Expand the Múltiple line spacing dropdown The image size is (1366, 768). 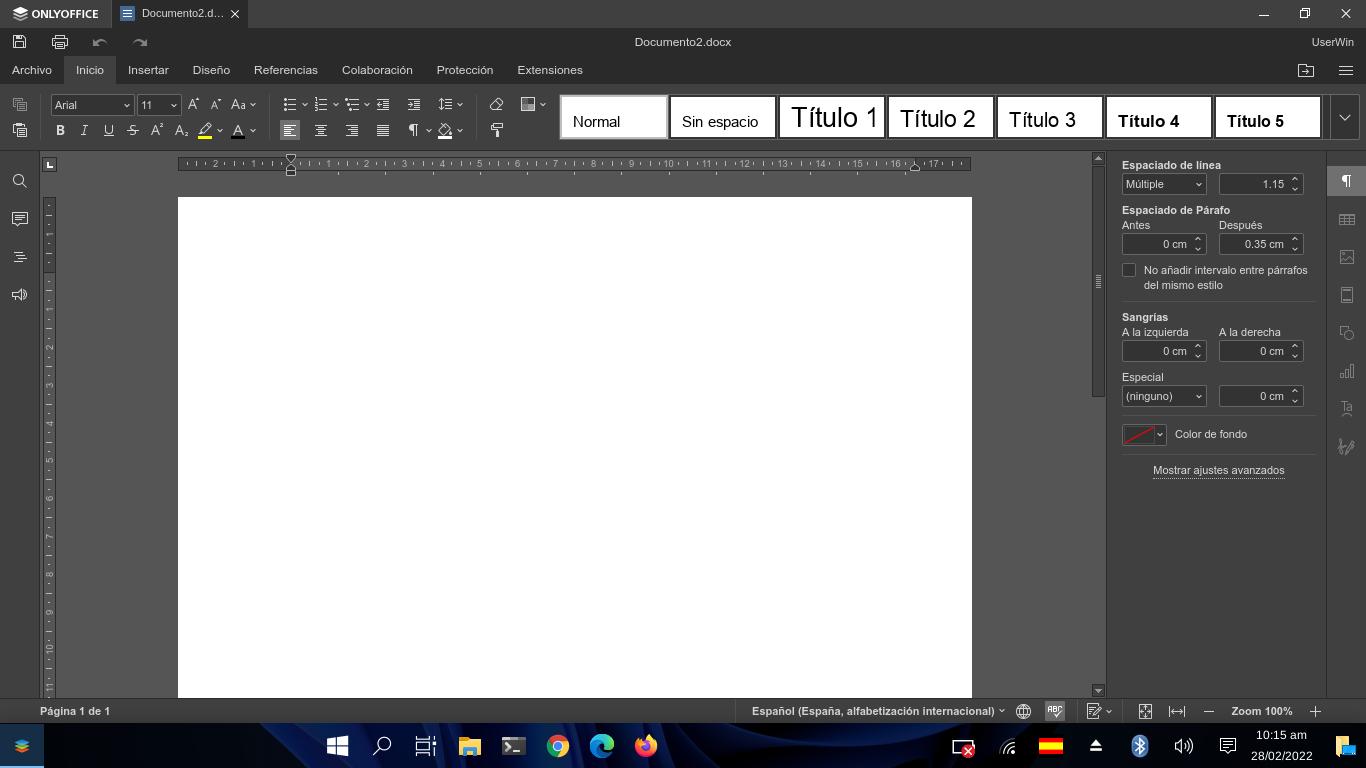[x=1164, y=184]
